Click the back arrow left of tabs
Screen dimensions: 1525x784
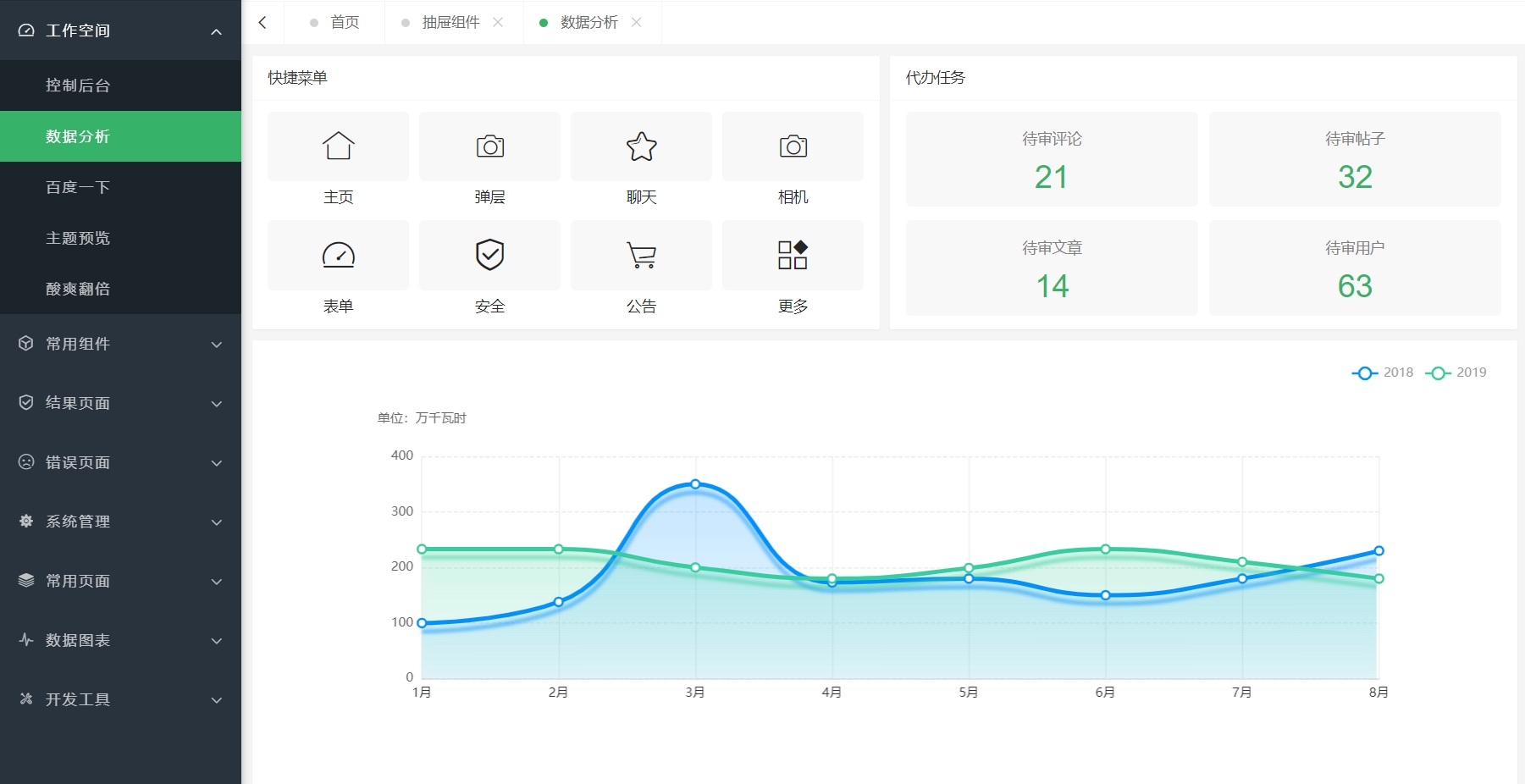pyautogui.click(x=262, y=23)
